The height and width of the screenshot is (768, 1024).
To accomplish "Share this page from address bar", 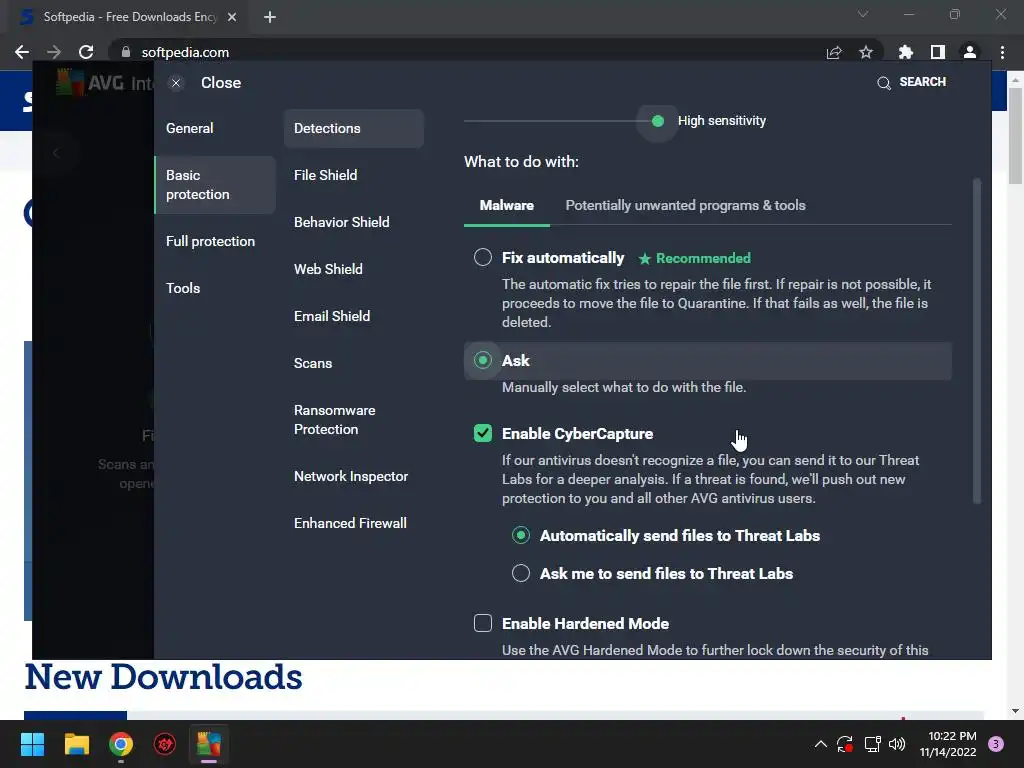I will point(834,52).
